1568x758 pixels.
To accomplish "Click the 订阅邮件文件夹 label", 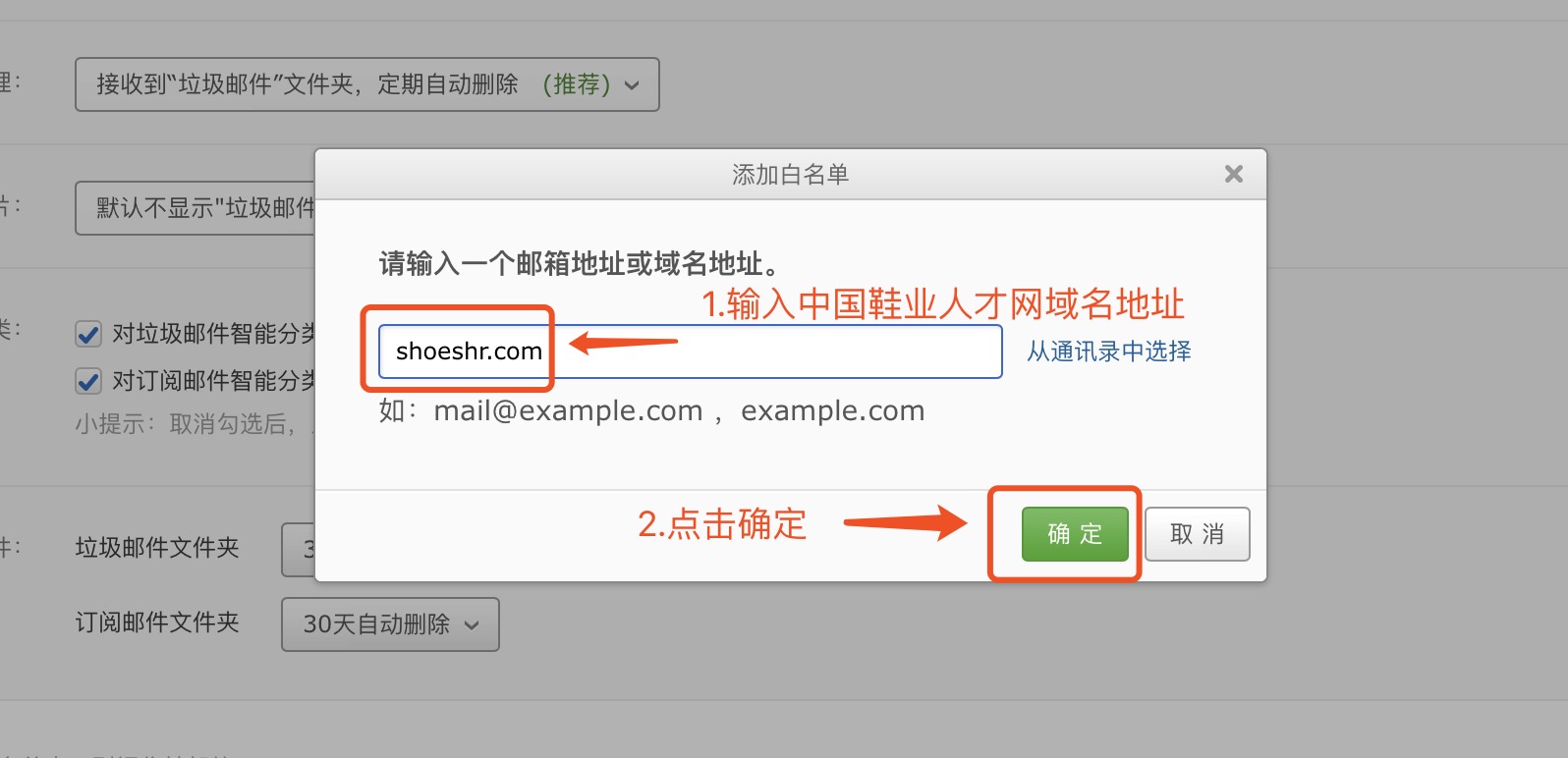I will point(157,623).
